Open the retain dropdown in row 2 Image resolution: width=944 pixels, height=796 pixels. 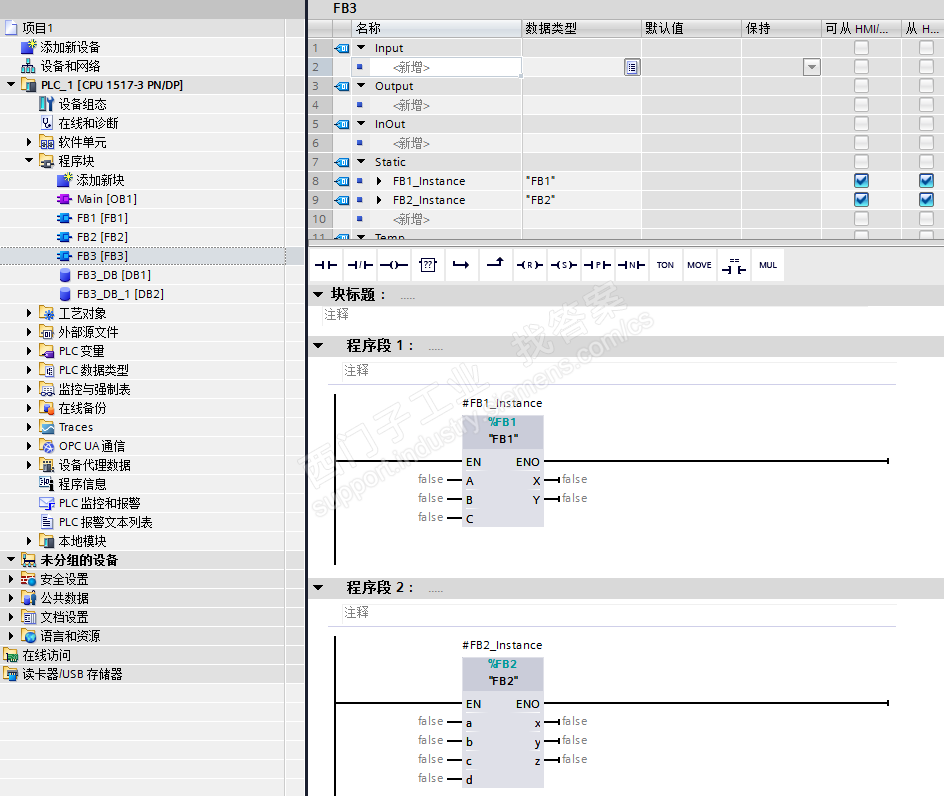(812, 67)
